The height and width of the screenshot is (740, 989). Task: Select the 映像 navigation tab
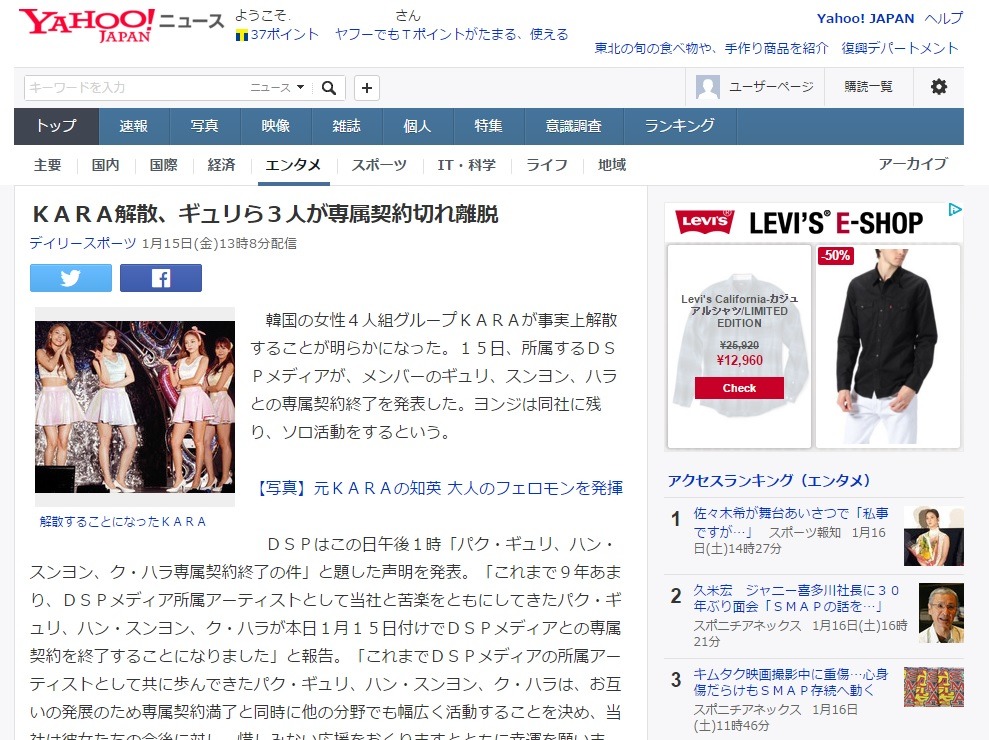coord(276,126)
